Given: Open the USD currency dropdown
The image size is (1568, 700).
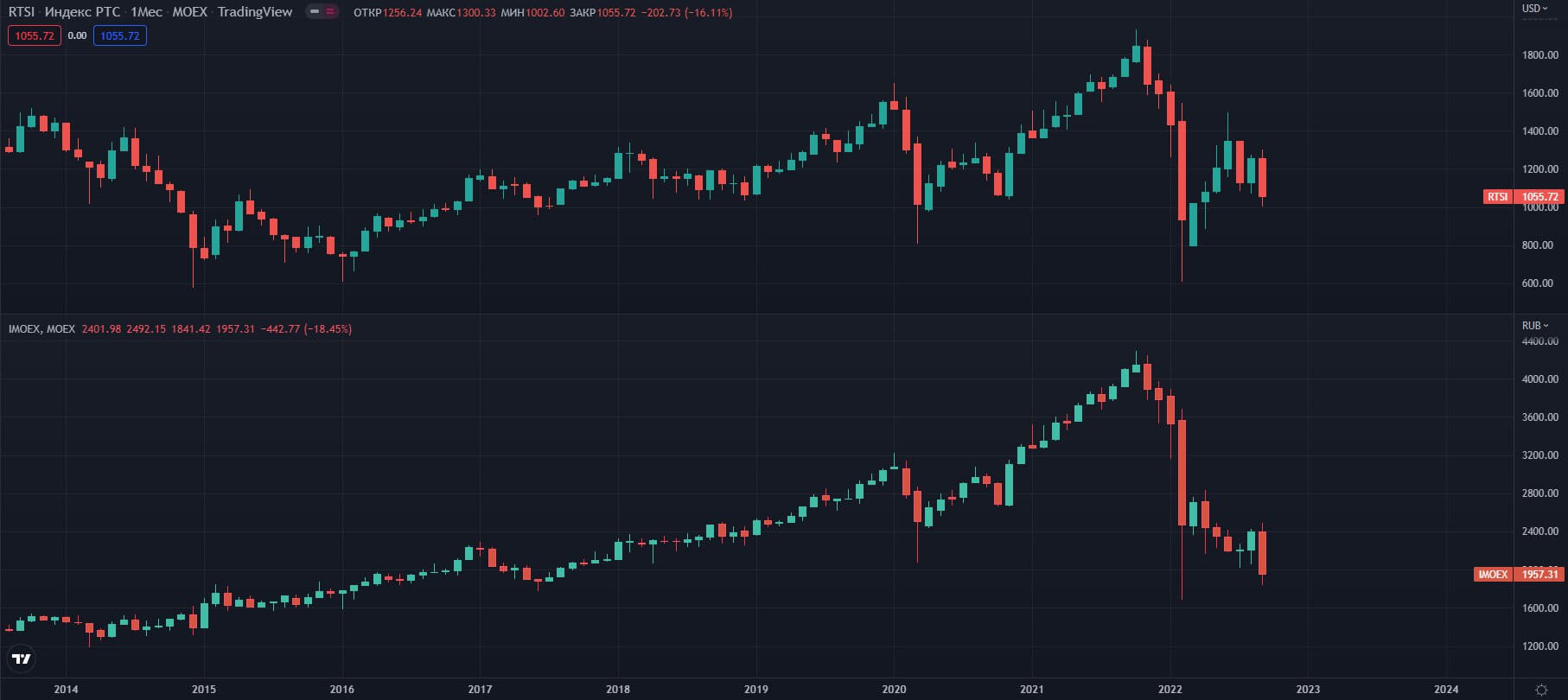Looking at the screenshot, I should point(1534,9).
